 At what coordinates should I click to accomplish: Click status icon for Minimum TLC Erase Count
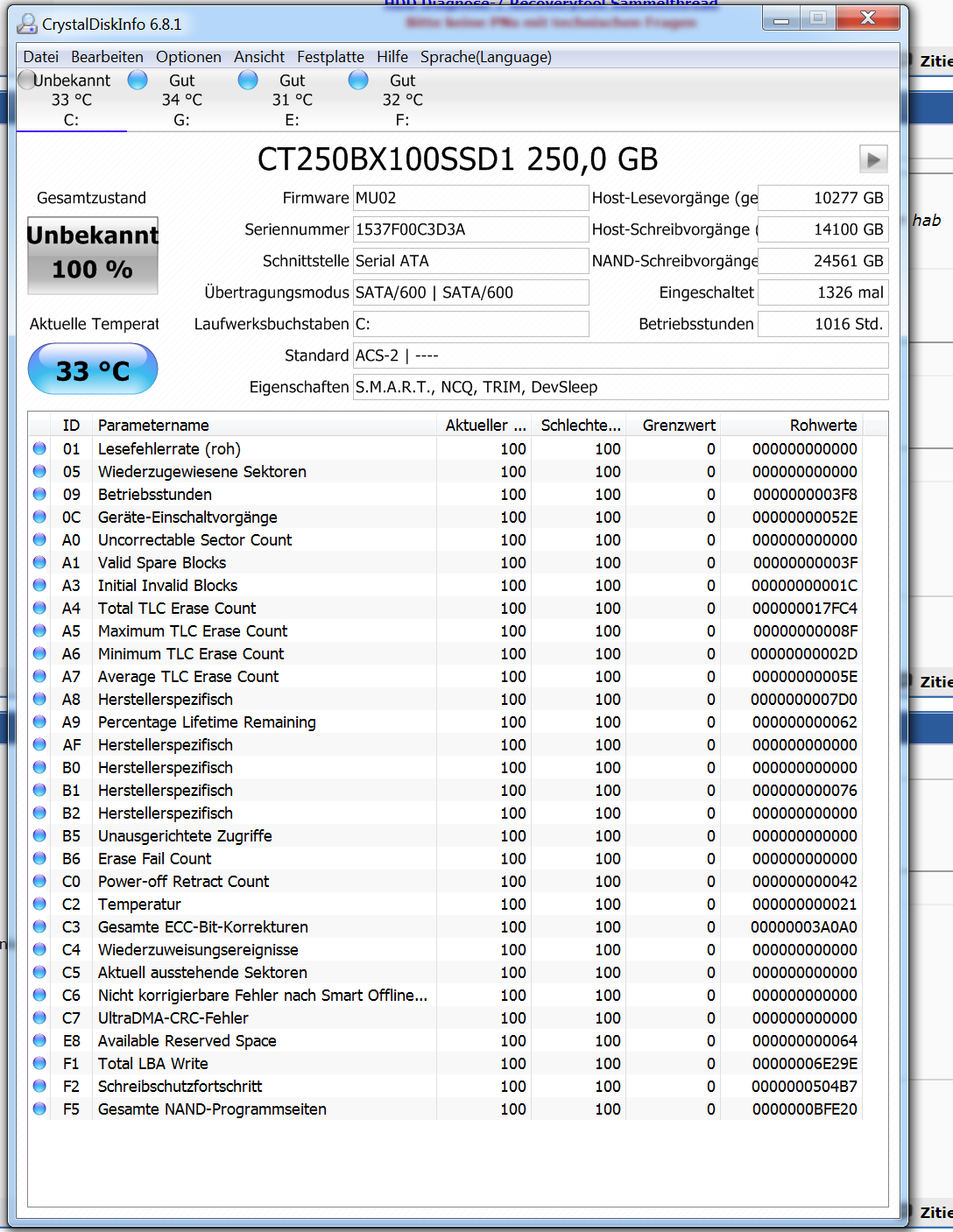pos(39,653)
